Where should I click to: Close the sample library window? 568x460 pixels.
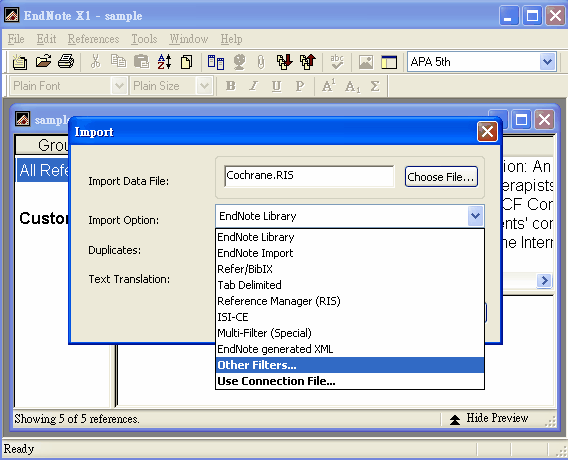pyautogui.click(x=544, y=120)
